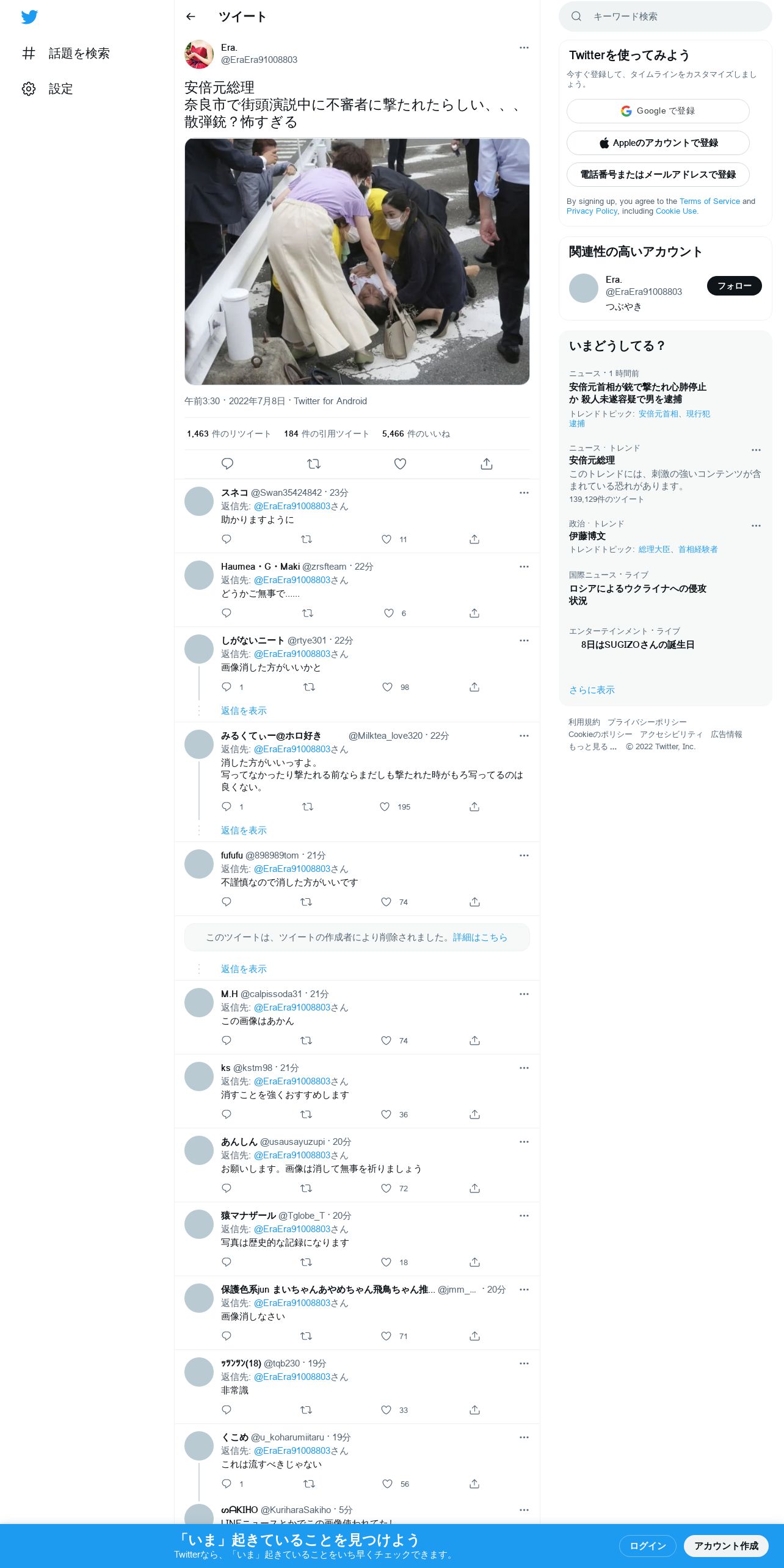Click the keyword search field

[665, 16]
